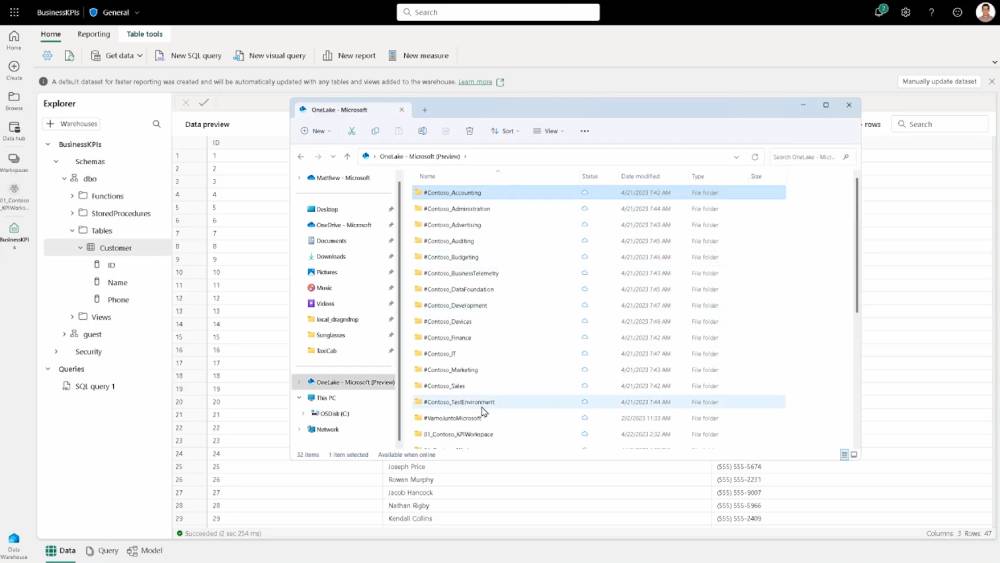
Task: Open Data hub in left navigation
Action: 14,131
